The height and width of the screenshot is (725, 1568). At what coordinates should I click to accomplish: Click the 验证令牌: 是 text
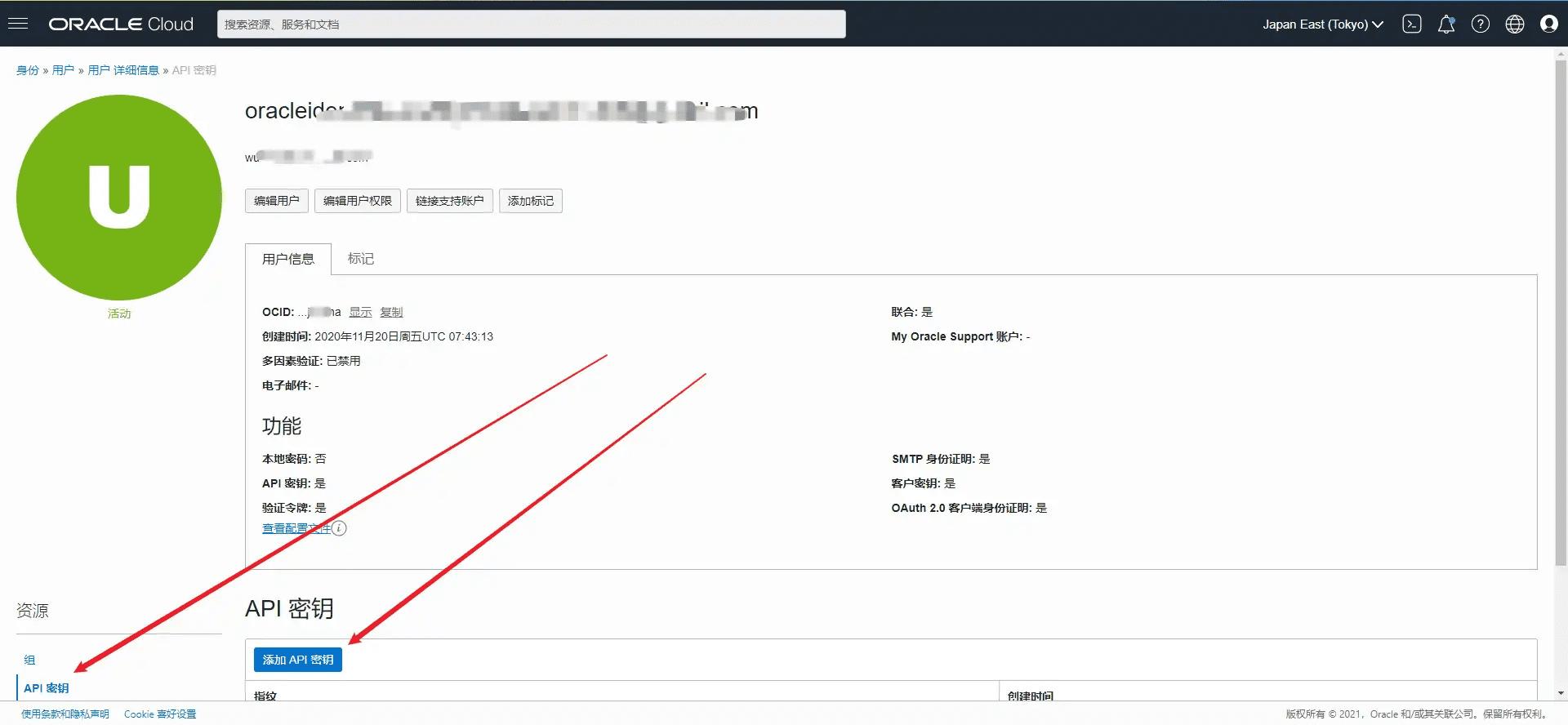tap(294, 508)
